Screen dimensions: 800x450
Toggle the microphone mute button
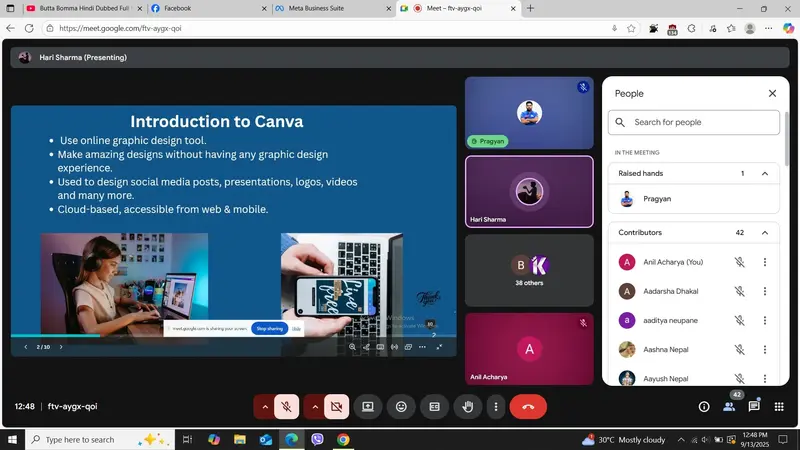pos(287,407)
